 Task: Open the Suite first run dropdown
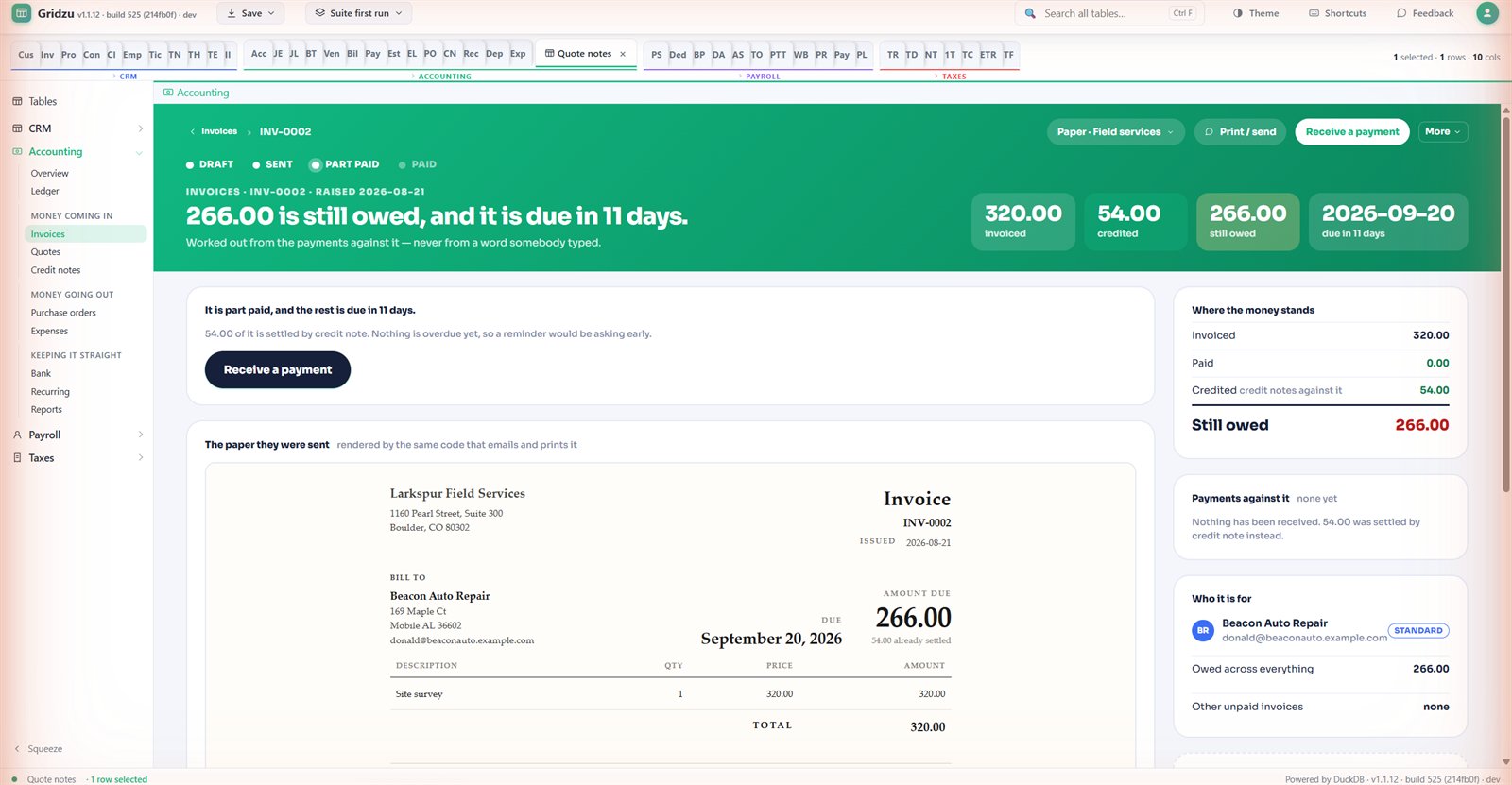(x=359, y=13)
